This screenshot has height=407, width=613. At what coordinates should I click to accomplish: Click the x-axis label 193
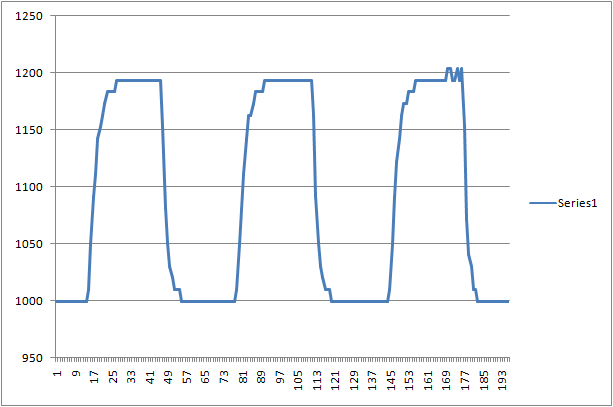(x=502, y=379)
